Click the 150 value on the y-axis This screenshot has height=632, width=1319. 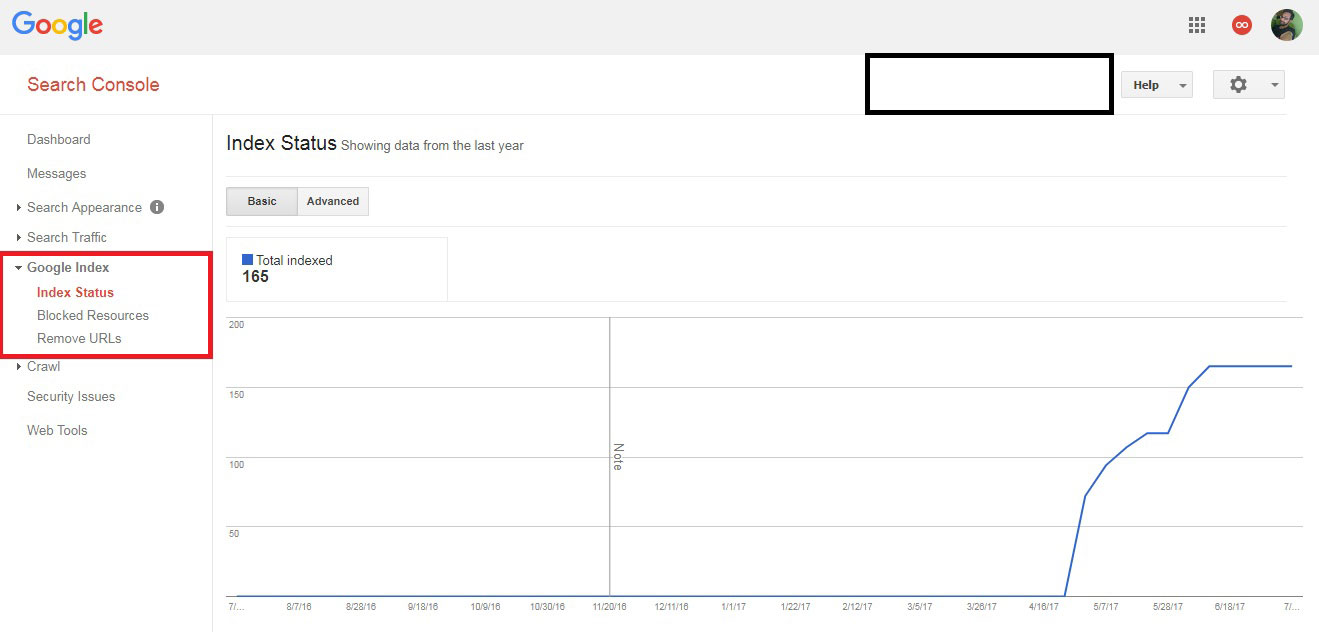237,394
